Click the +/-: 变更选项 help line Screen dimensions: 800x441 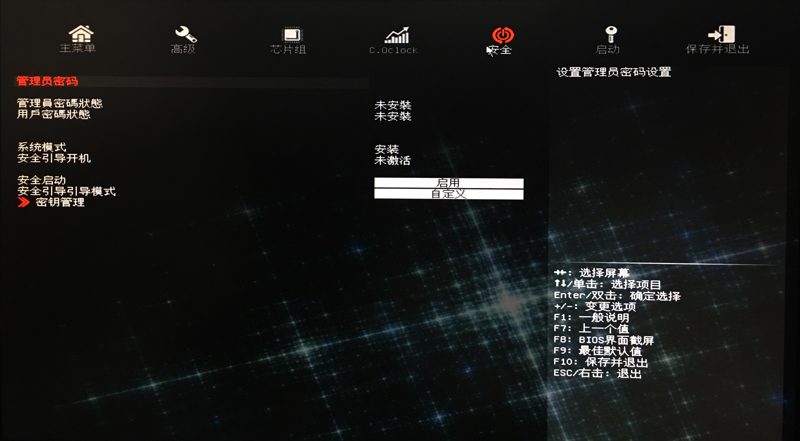coord(595,307)
